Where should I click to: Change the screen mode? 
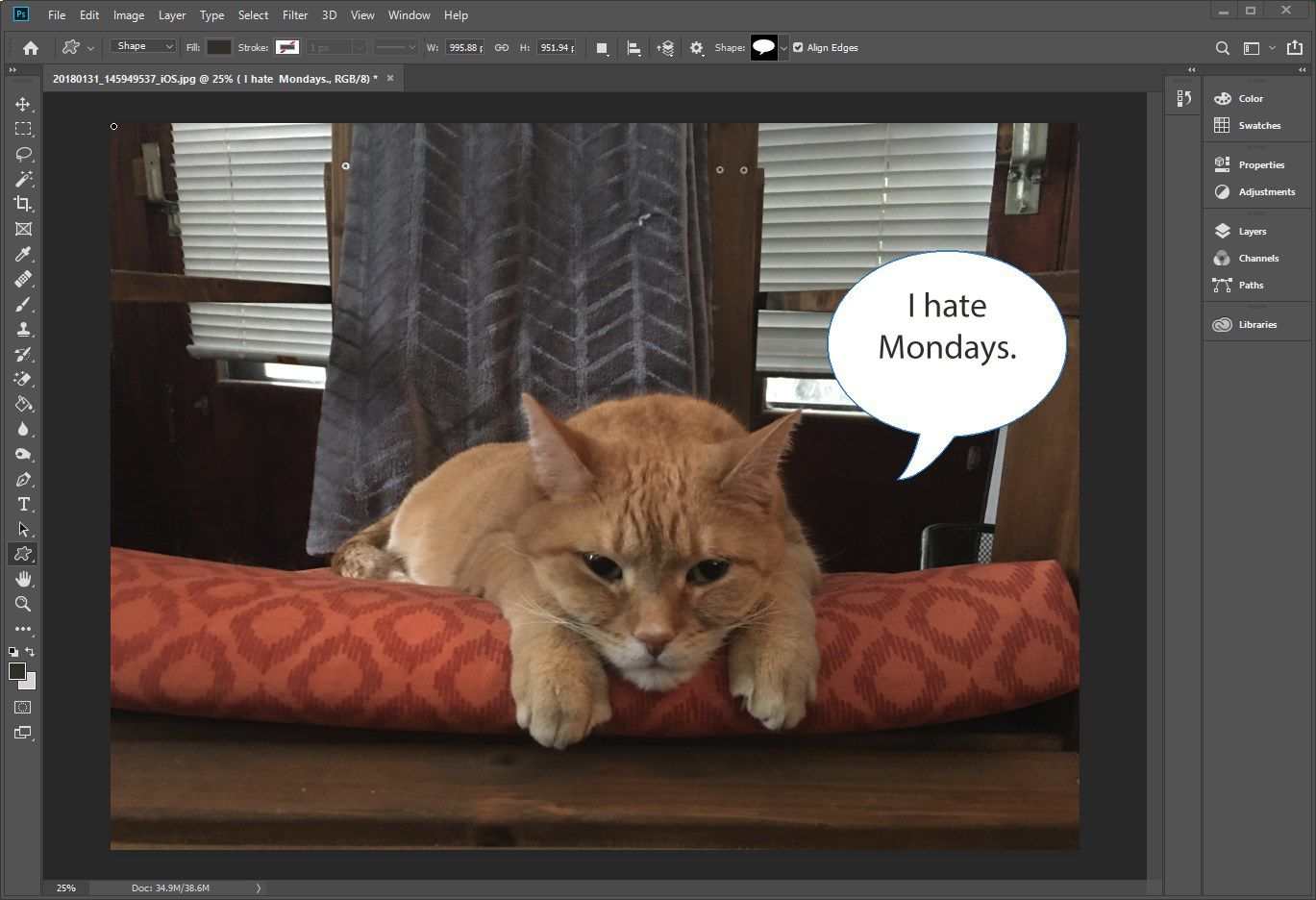23,733
